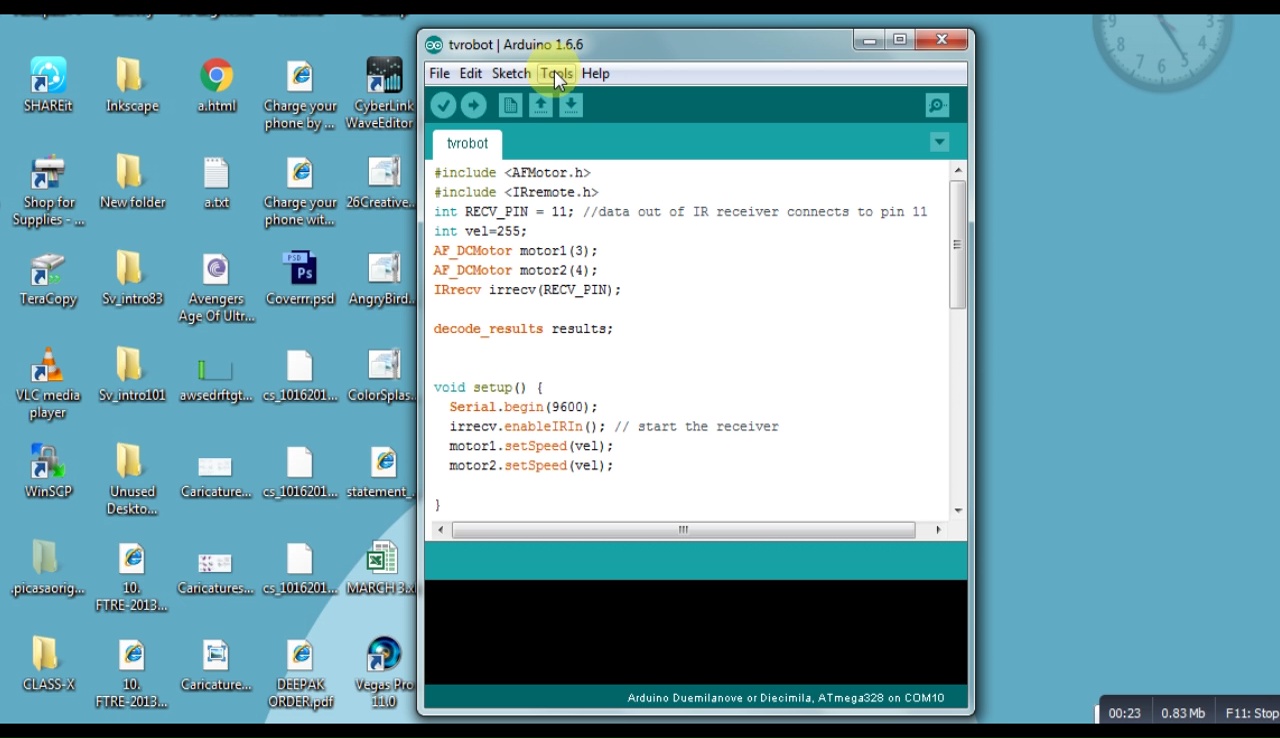
Task: Select the a.txt file on desktop
Action: click(x=216, y=182)
